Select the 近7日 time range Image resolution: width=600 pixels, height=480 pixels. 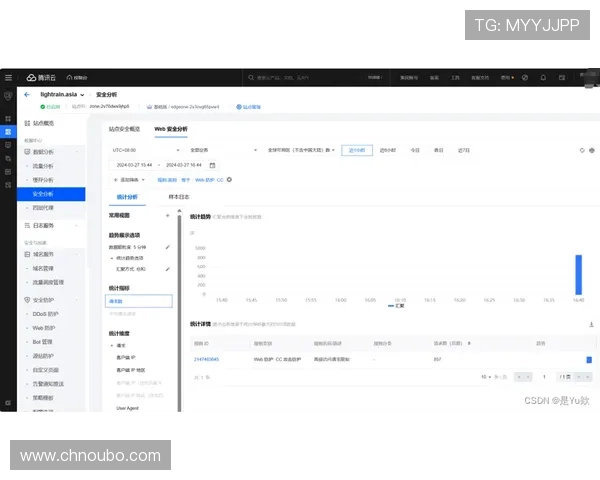tap(464, 150)
